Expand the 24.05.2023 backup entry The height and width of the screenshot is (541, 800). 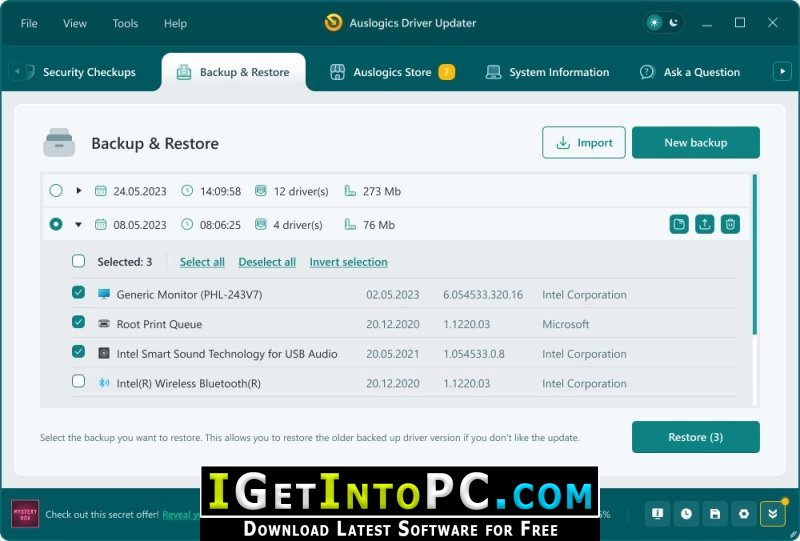tap(79, 190)
